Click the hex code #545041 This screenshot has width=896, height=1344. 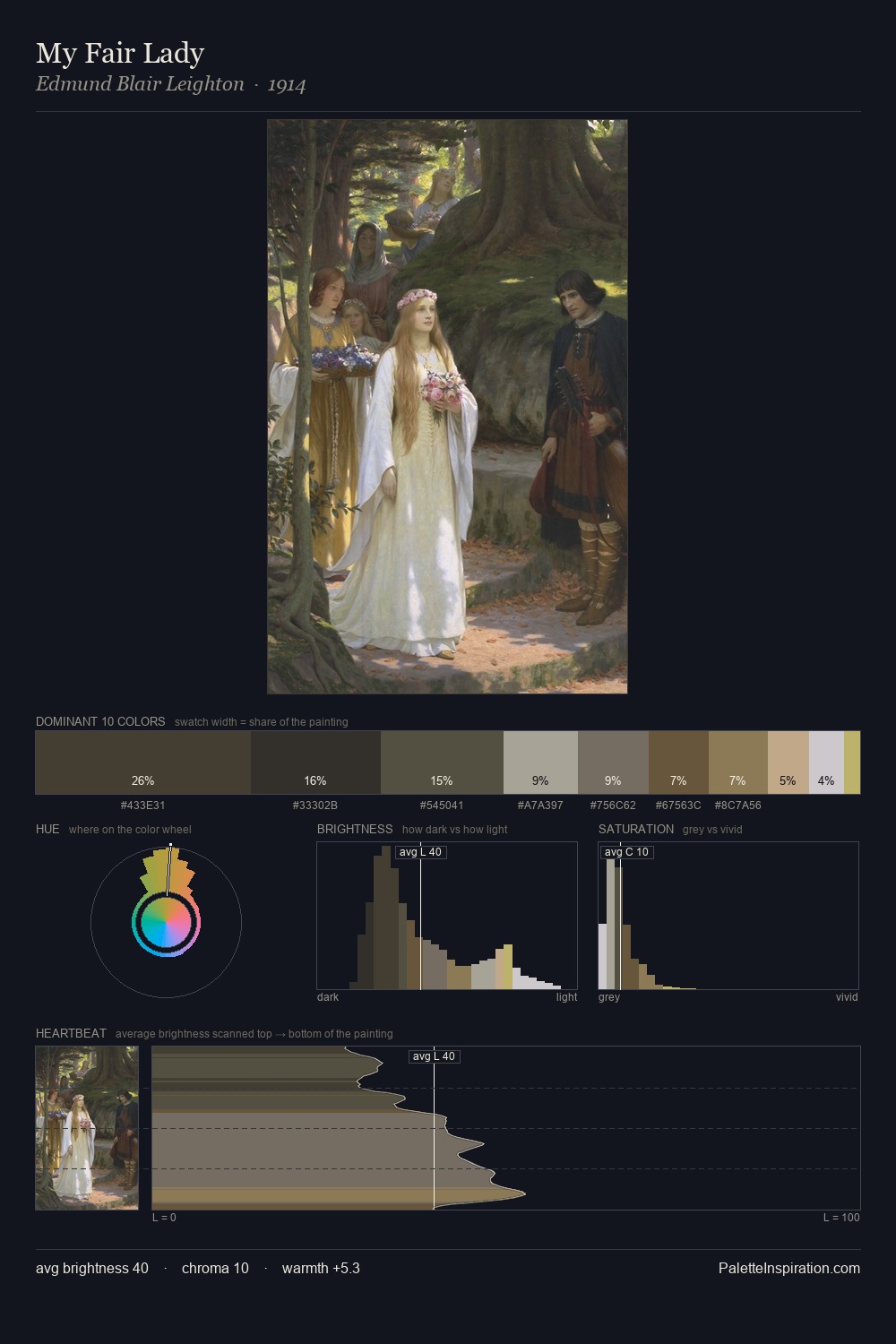[x=442, y=806]
